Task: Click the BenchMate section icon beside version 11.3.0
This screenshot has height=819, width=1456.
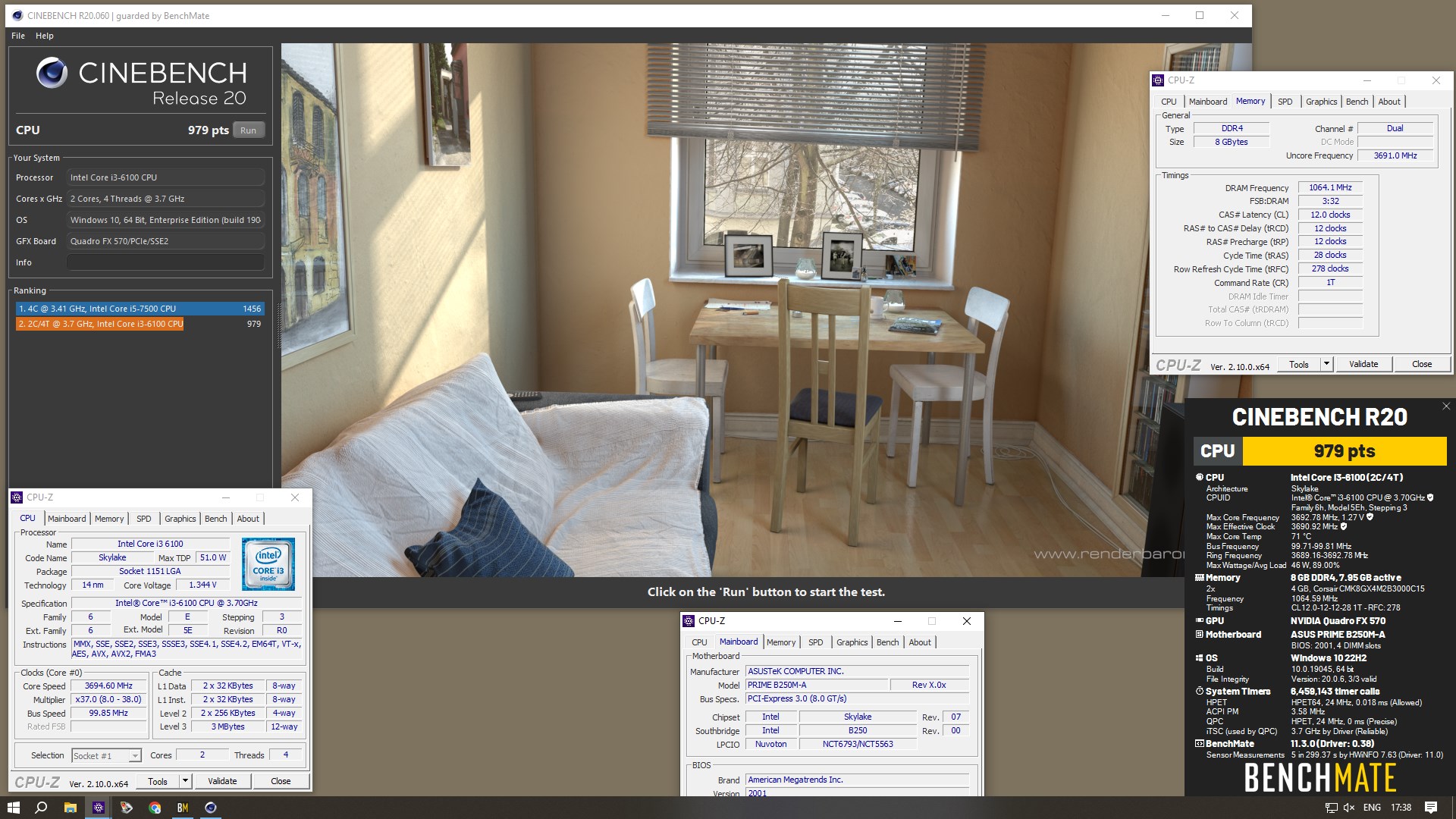Action: [x=1200, y=743]
